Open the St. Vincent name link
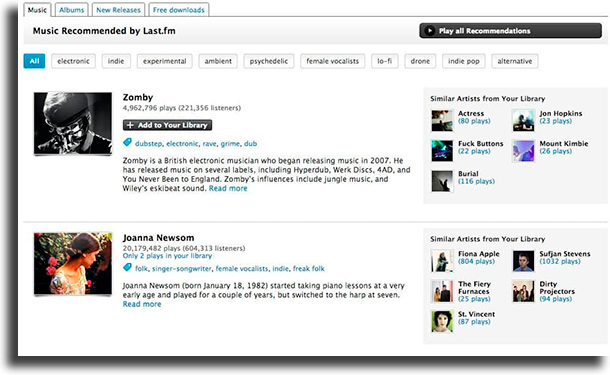 click(477, 314)
